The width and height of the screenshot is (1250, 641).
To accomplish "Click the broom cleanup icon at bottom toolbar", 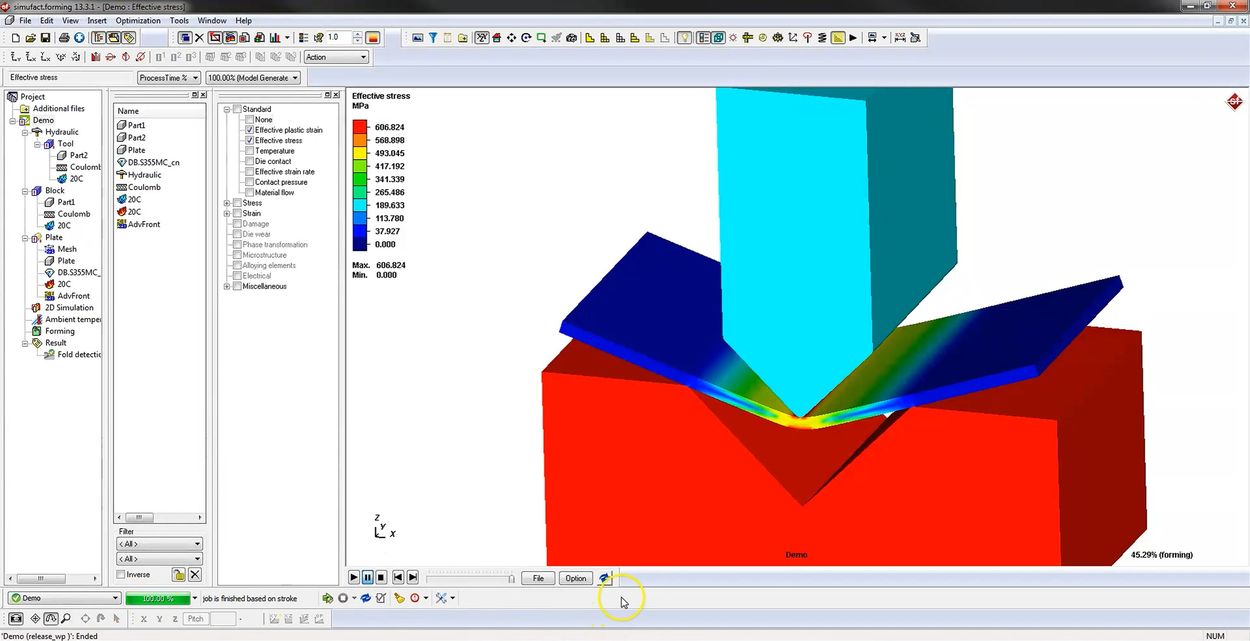I will click(x=399, y=598).
